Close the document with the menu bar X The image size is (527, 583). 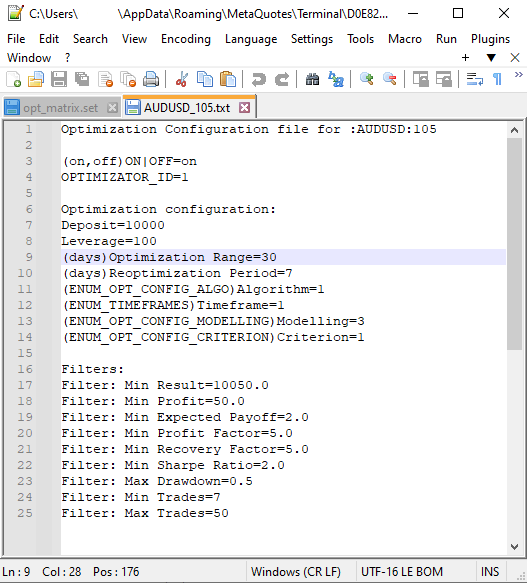(515, 58)
